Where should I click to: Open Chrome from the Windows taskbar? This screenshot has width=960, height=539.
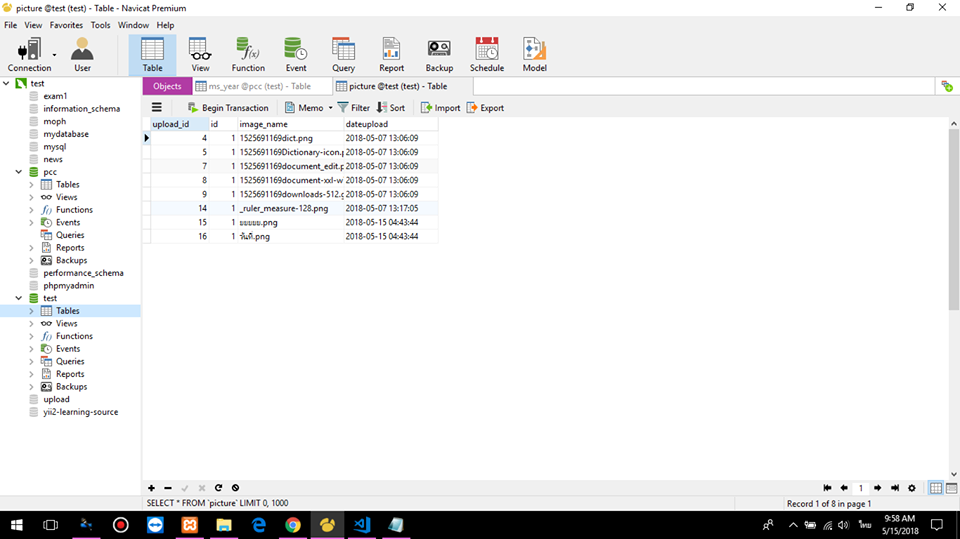coord(292,524)
